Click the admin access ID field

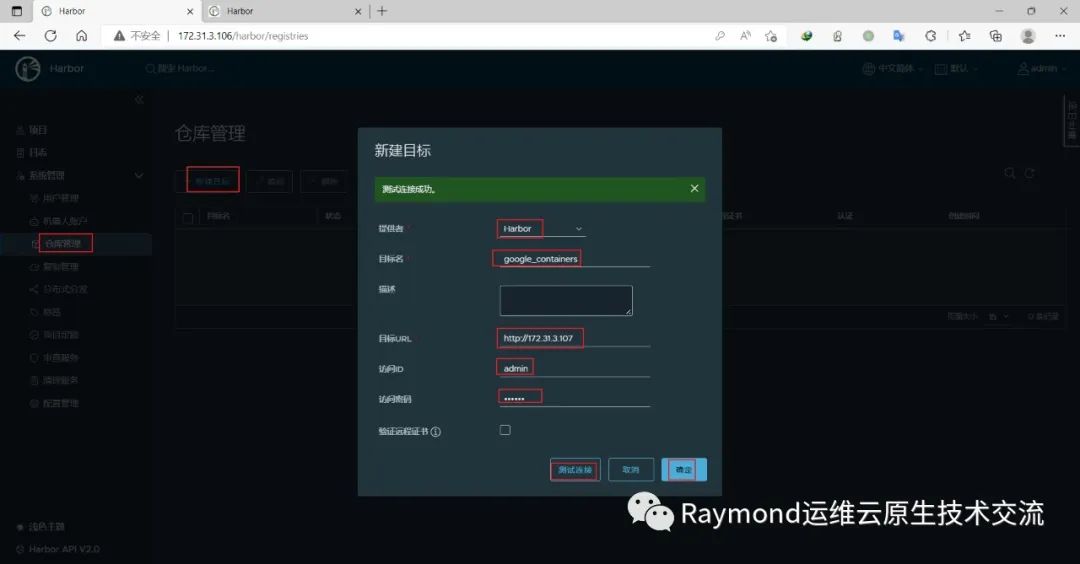[x=574, y=368]
